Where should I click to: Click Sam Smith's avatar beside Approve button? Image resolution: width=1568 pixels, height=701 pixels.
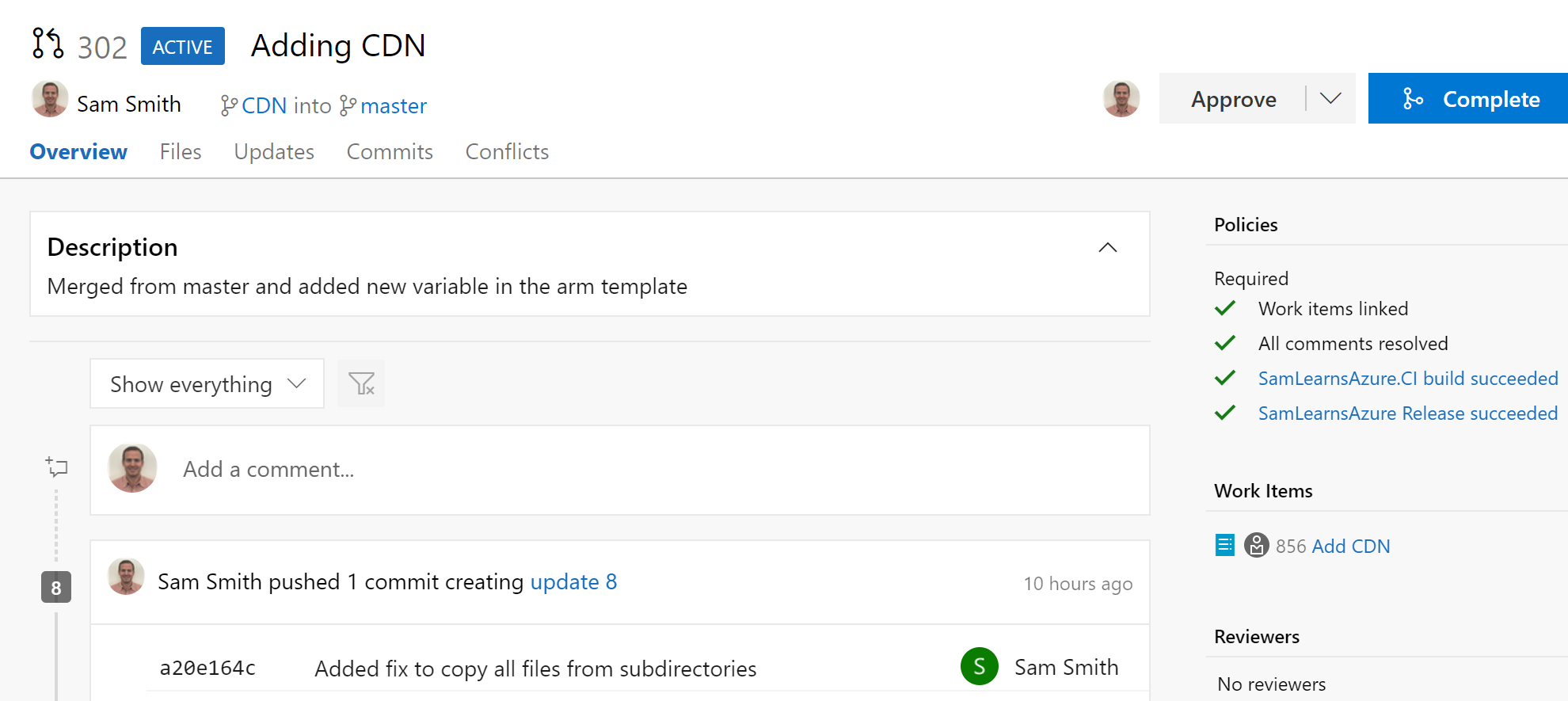point(1121,99)
